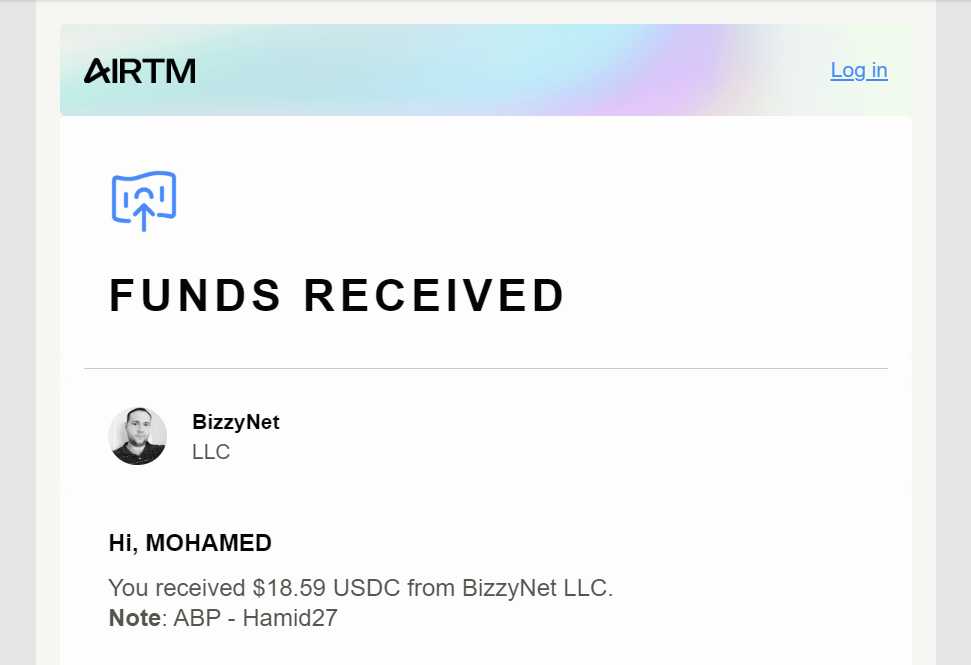Select the ABP - Hamid27 note text
Screen dimensions: 971x665
coord(256,618)
